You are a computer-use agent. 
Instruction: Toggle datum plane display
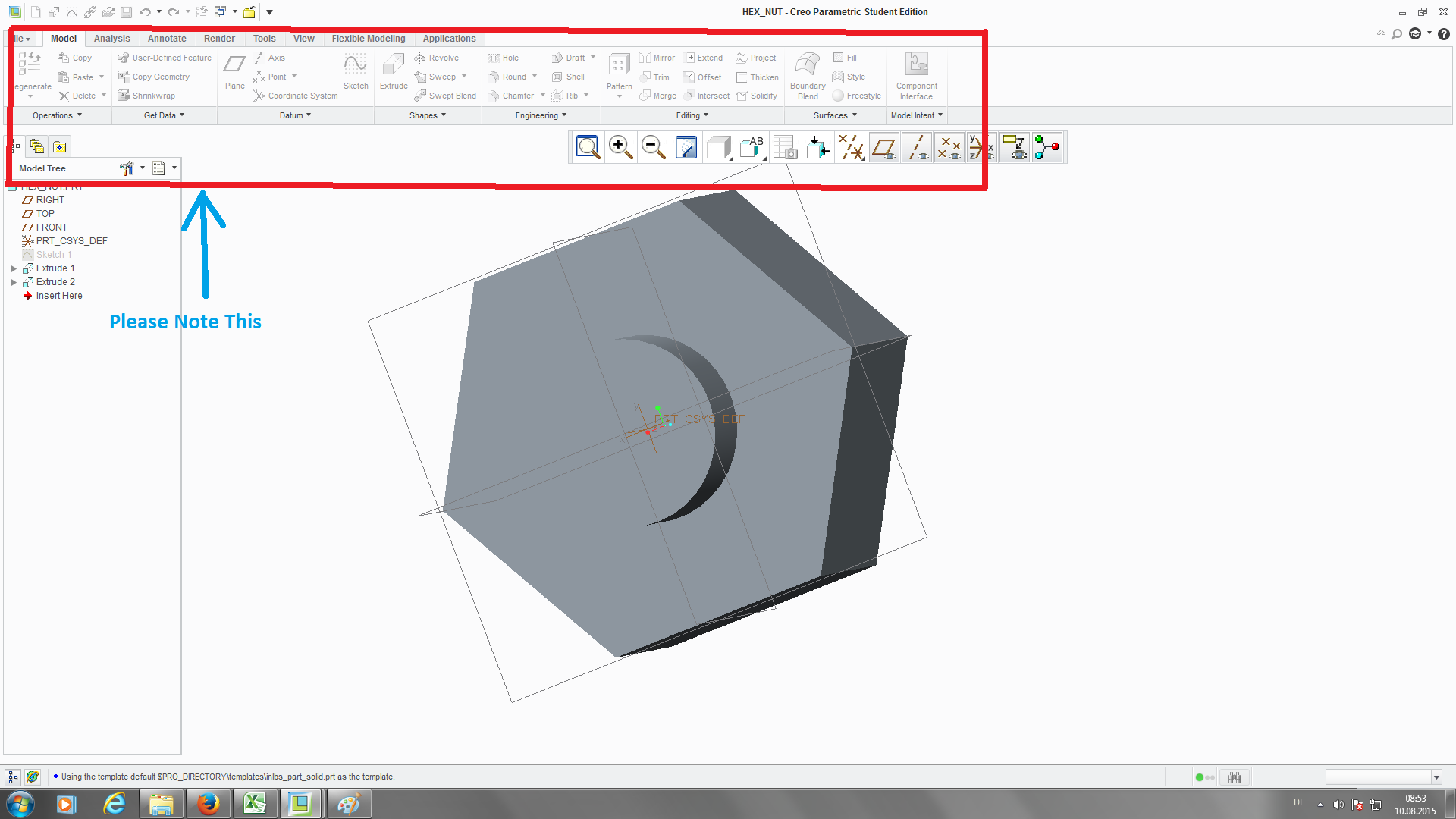884,147
